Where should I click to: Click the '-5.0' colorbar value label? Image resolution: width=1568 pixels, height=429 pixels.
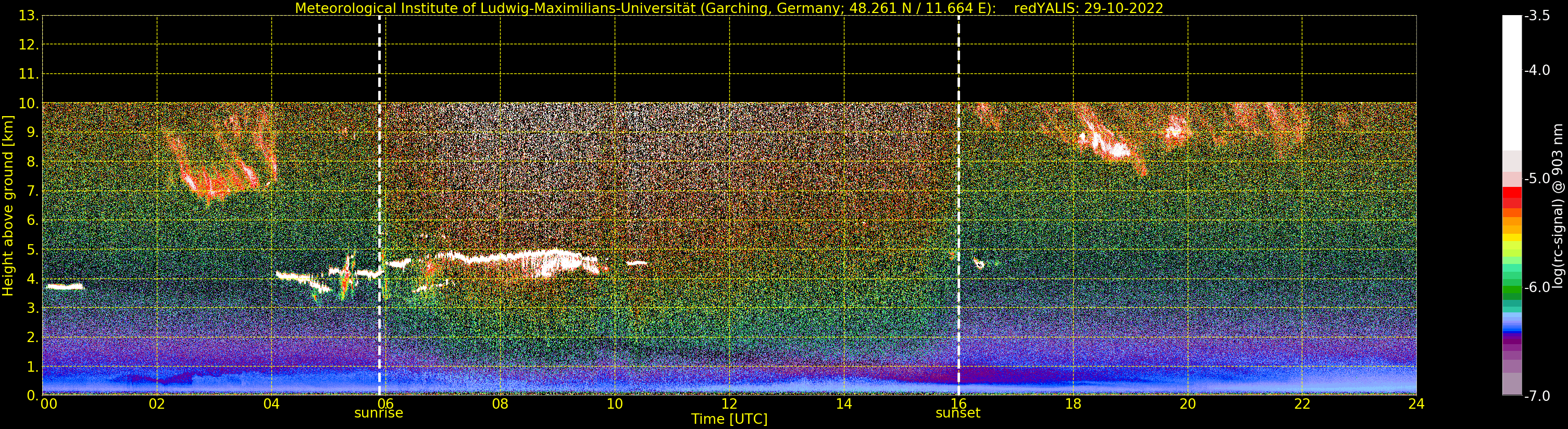click(1537, 178)
